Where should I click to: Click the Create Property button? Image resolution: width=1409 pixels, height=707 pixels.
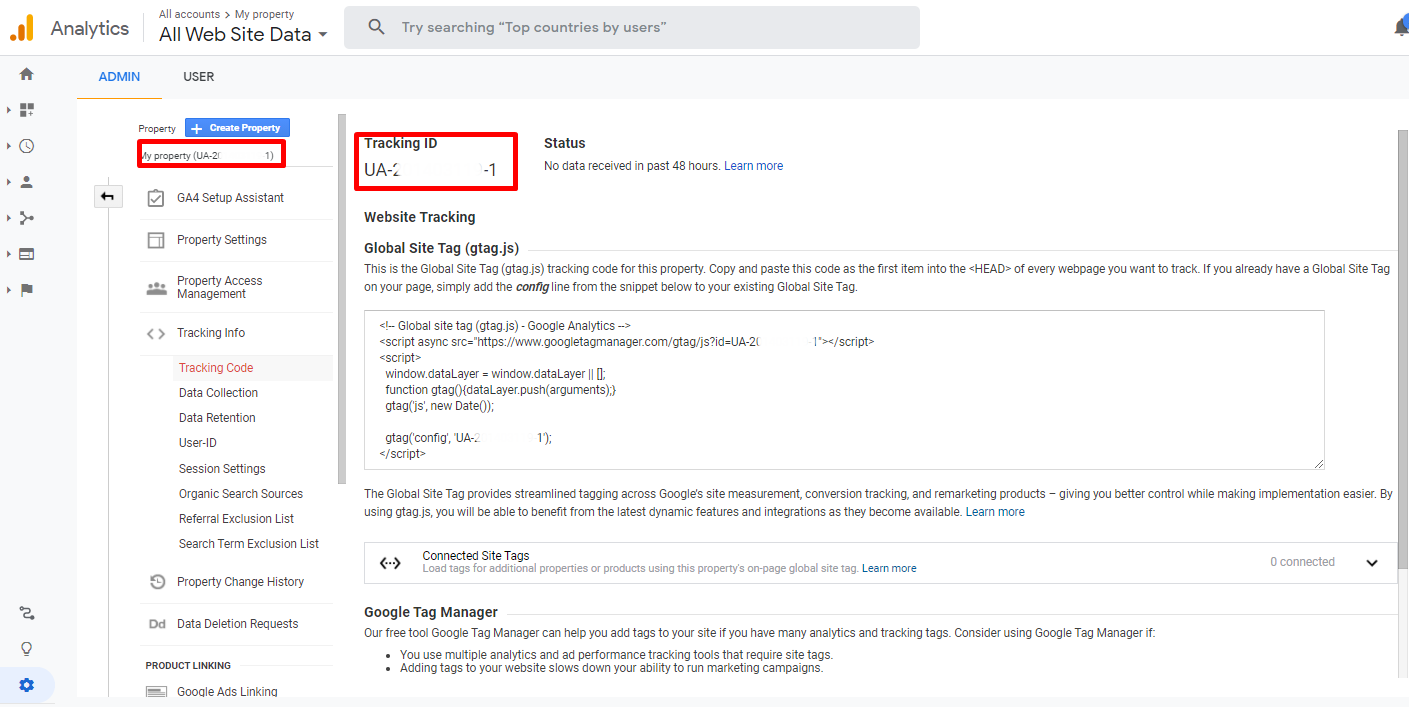pos(237,128)
